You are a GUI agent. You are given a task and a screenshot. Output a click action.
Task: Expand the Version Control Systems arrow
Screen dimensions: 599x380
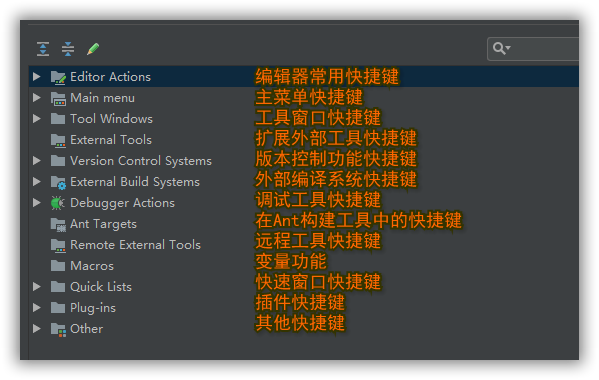pyautogui.click(x=37, y=160)
